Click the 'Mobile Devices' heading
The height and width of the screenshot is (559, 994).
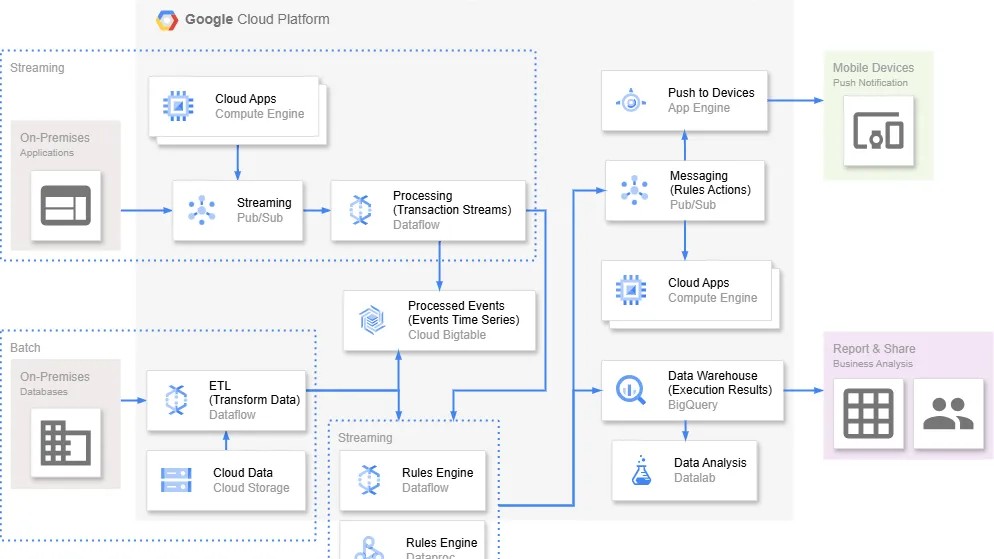point(873,68)
